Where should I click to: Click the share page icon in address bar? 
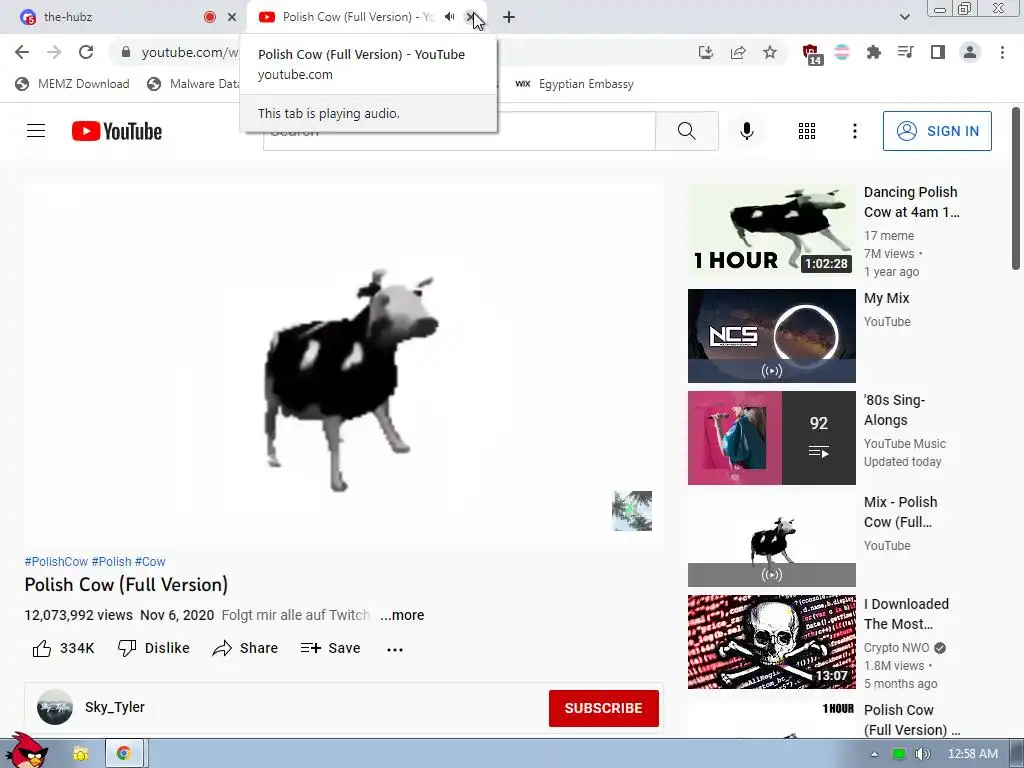738,52
